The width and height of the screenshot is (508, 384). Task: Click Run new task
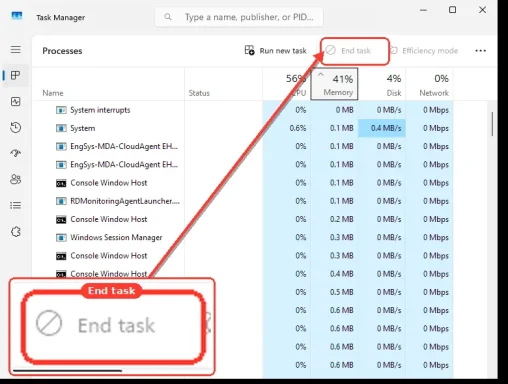pos(276,51)
